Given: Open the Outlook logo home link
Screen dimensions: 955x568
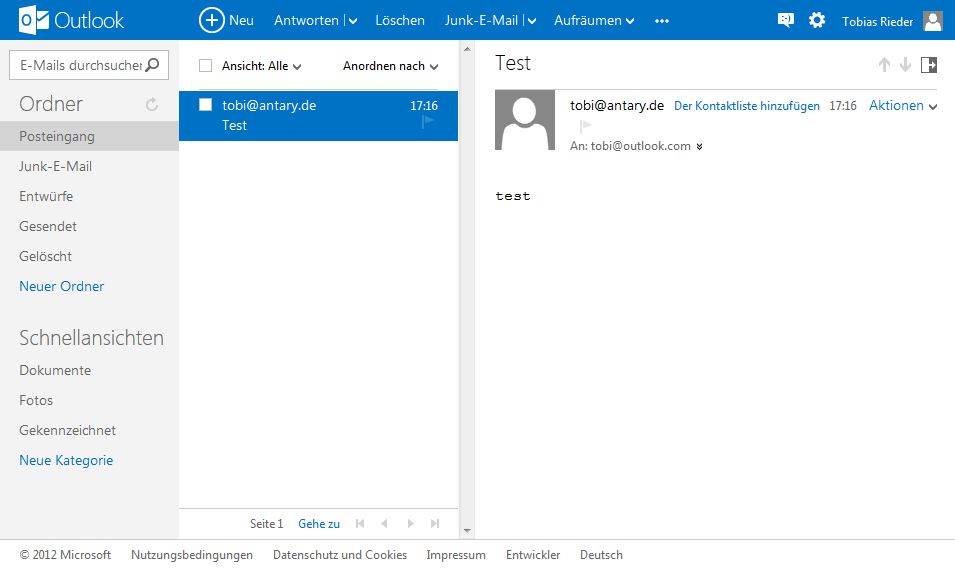Looking at the screenshot, I should point(71,20).
